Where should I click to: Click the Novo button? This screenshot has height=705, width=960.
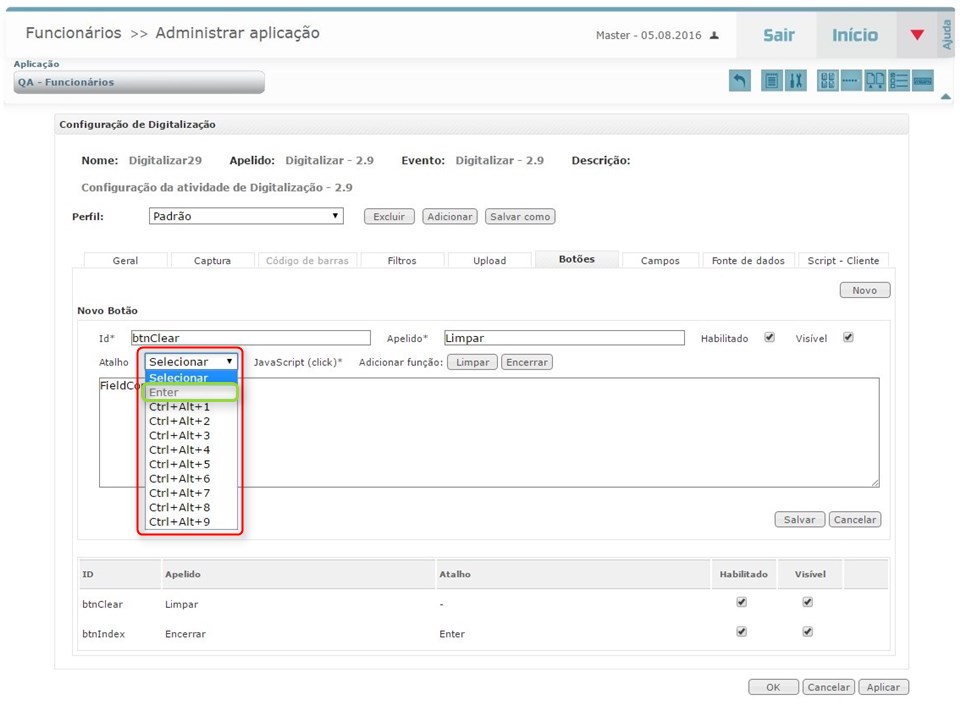click(x=864, y=289)
